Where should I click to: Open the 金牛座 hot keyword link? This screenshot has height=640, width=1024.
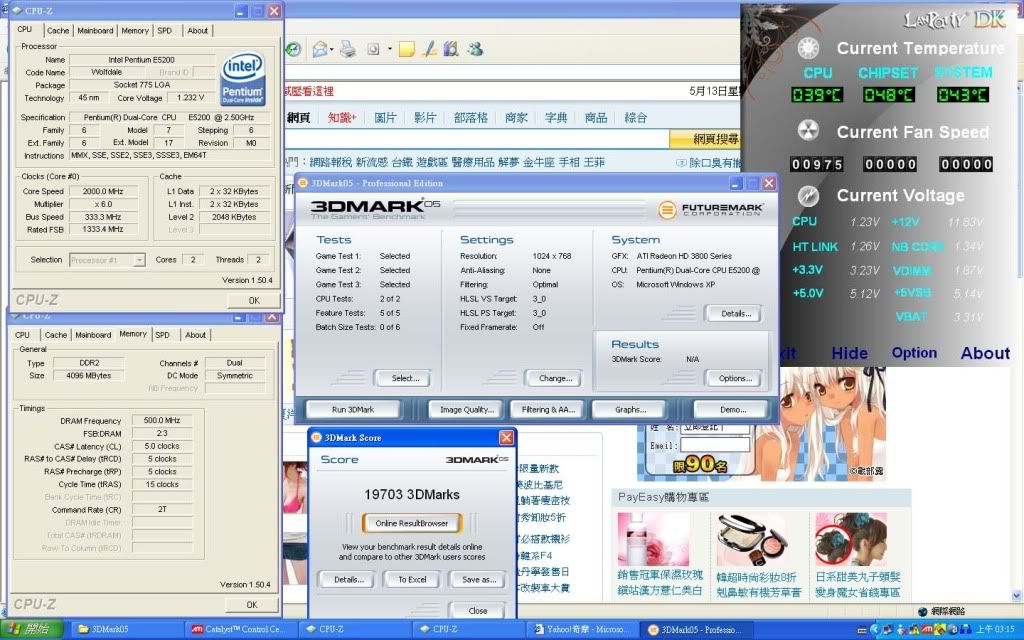tap(539, 162)
